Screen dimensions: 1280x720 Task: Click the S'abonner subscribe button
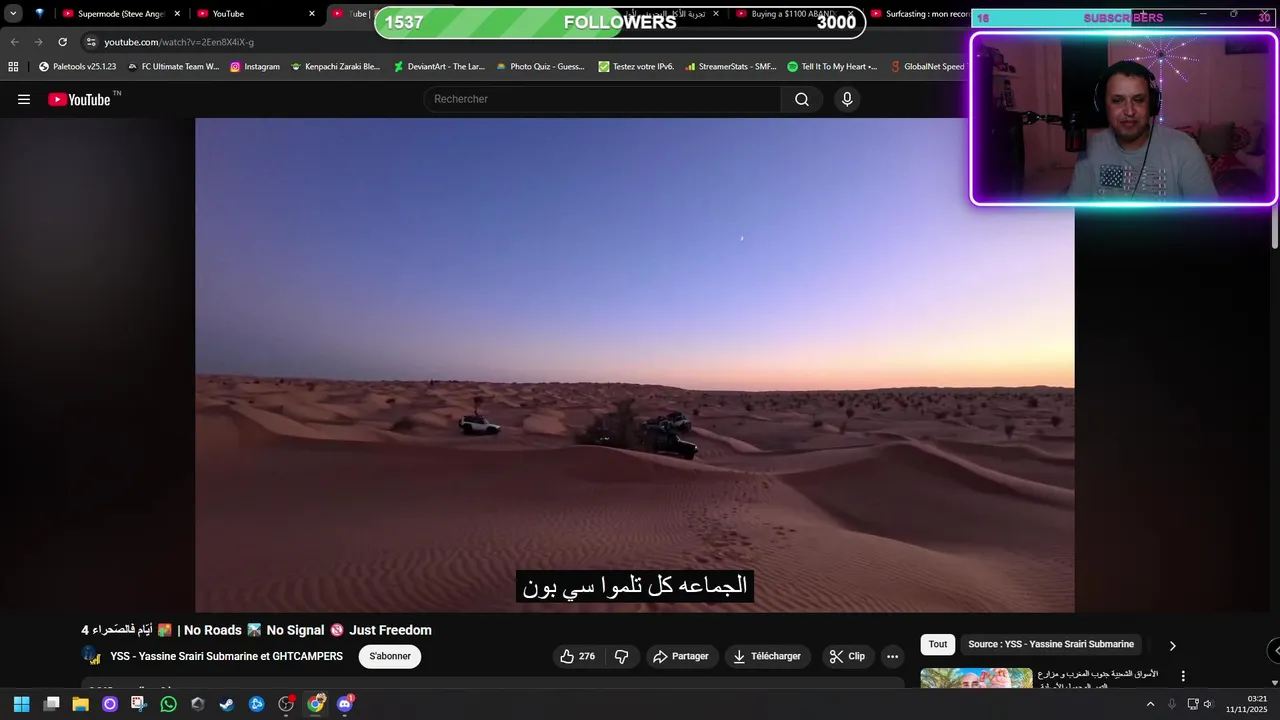pos(390,656)
